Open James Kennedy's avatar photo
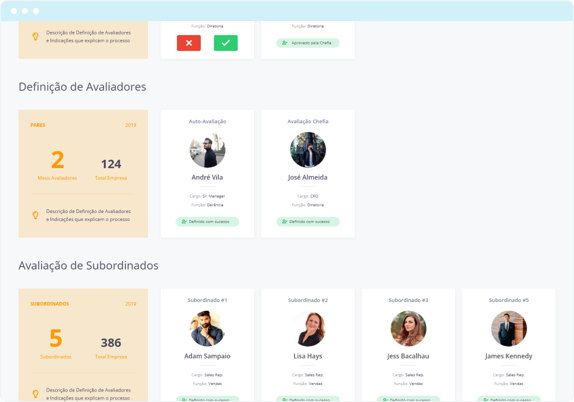The width and height of the screenshot is (574, 402). click(508, 329)
